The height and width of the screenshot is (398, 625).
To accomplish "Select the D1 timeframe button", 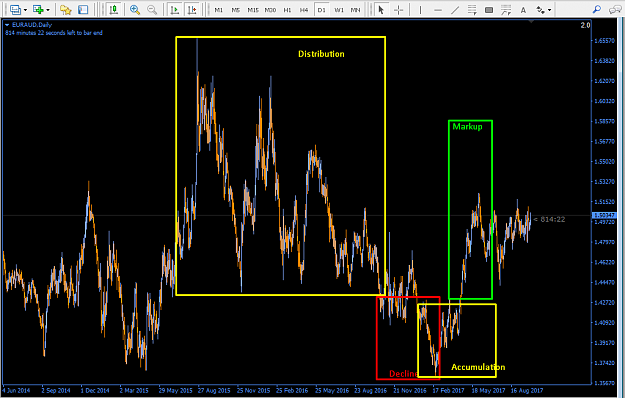I will coord(321,10).
